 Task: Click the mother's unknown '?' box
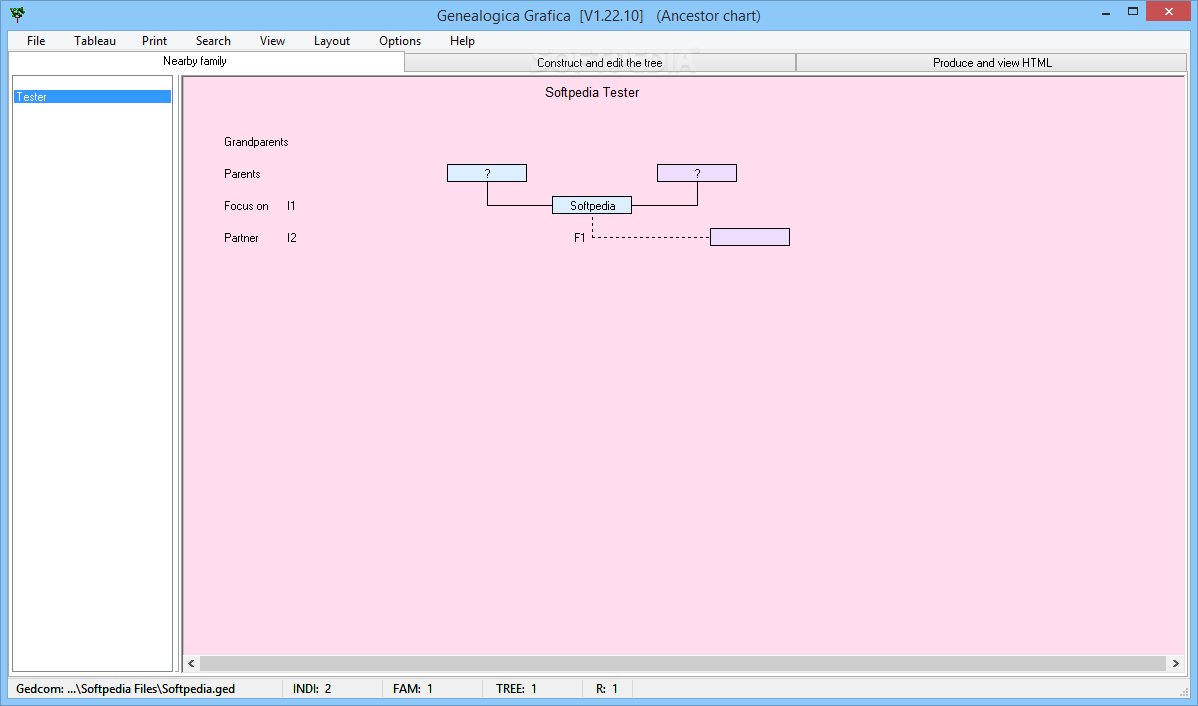[697, 173]
